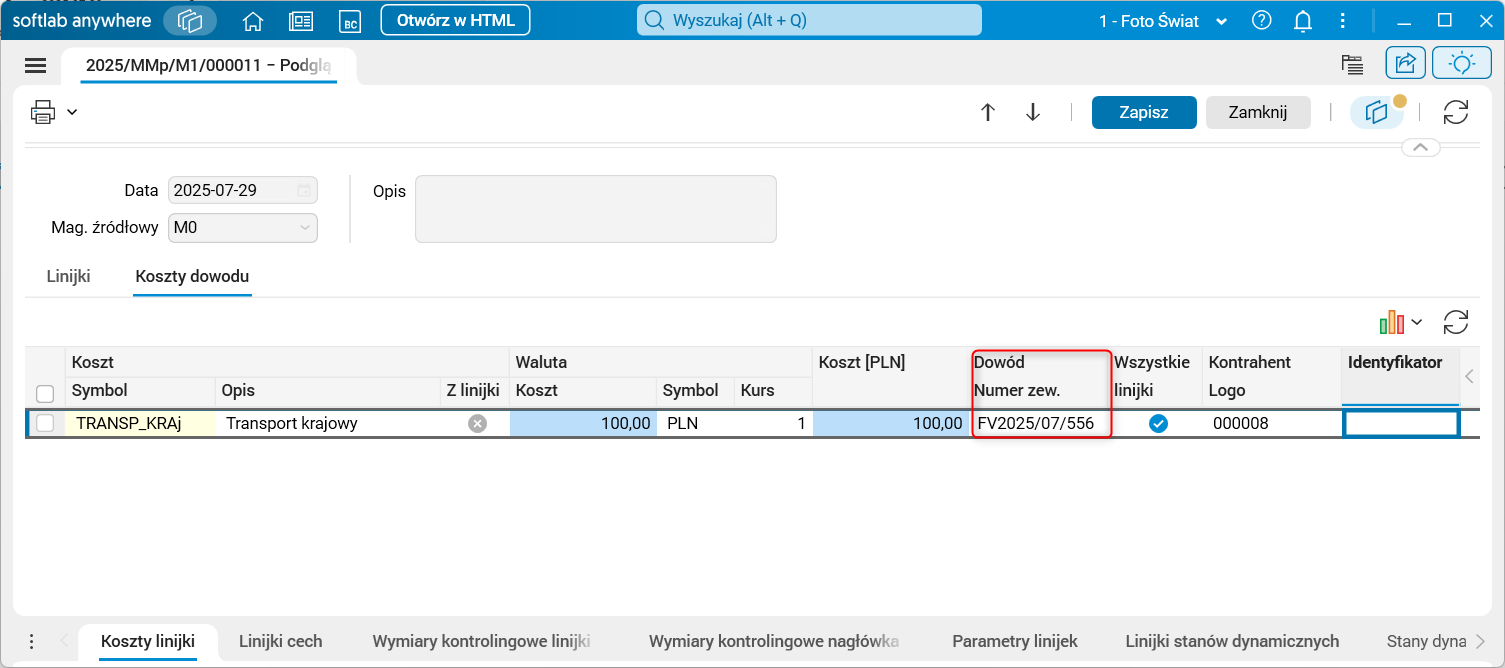Open the calendar picker in Data field
Screen dimensions: 1505x668
point(304,190)
